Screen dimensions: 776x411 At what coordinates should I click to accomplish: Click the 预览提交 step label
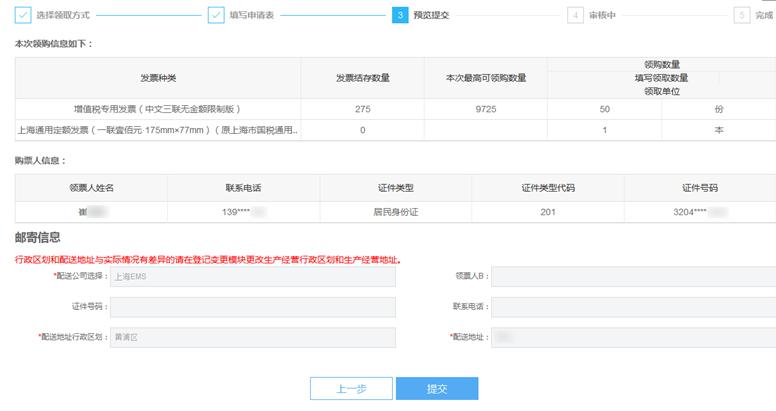tap(431, 15)
